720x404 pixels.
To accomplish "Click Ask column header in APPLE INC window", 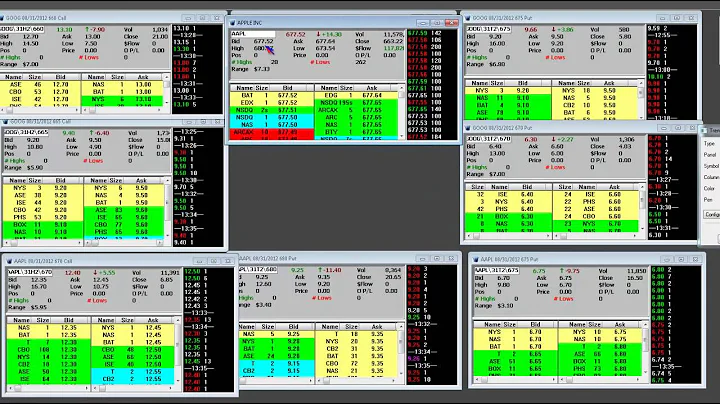I will pos(371,88).
